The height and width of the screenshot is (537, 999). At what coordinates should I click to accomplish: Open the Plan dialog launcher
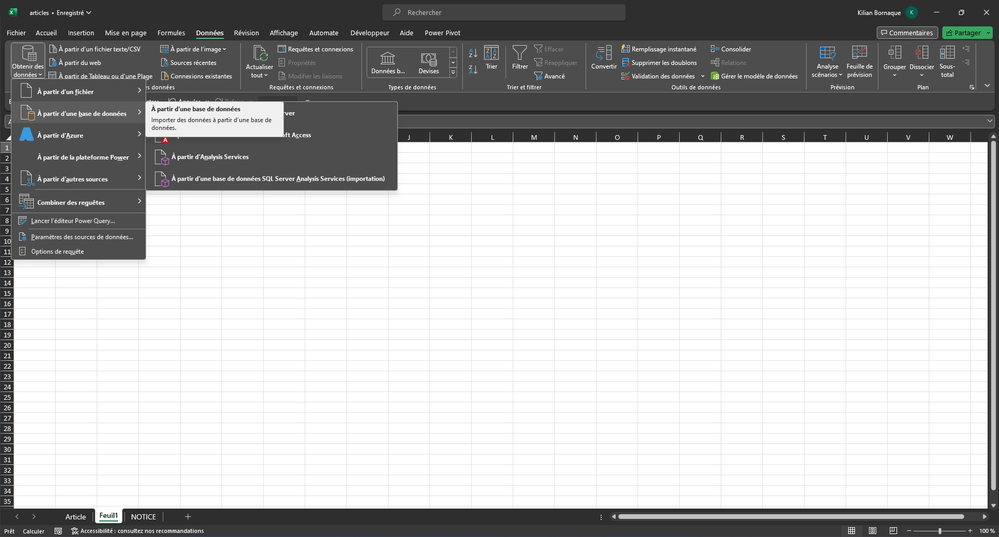point(972,87)
